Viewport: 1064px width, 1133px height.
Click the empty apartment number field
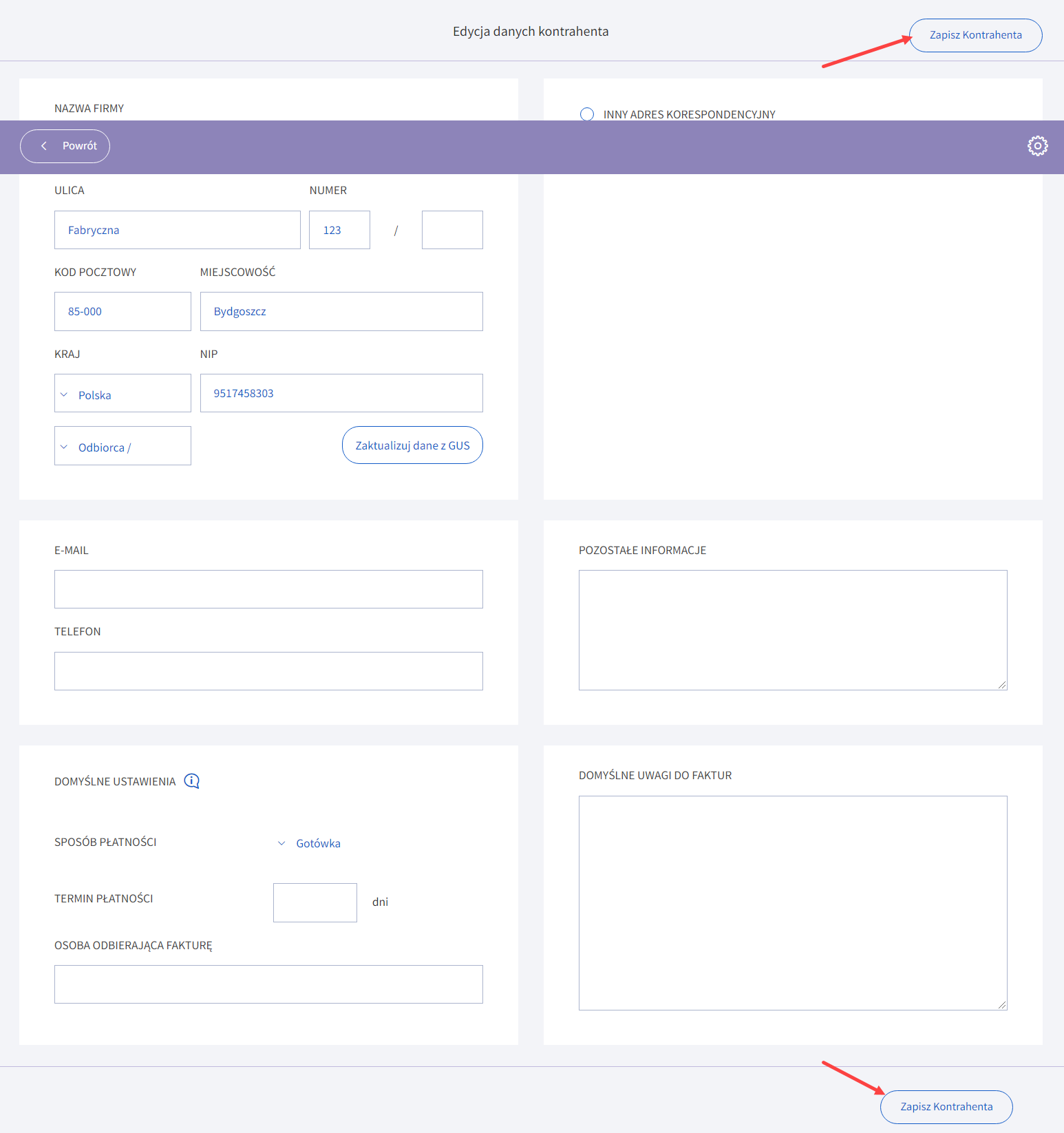click(452, 230)
